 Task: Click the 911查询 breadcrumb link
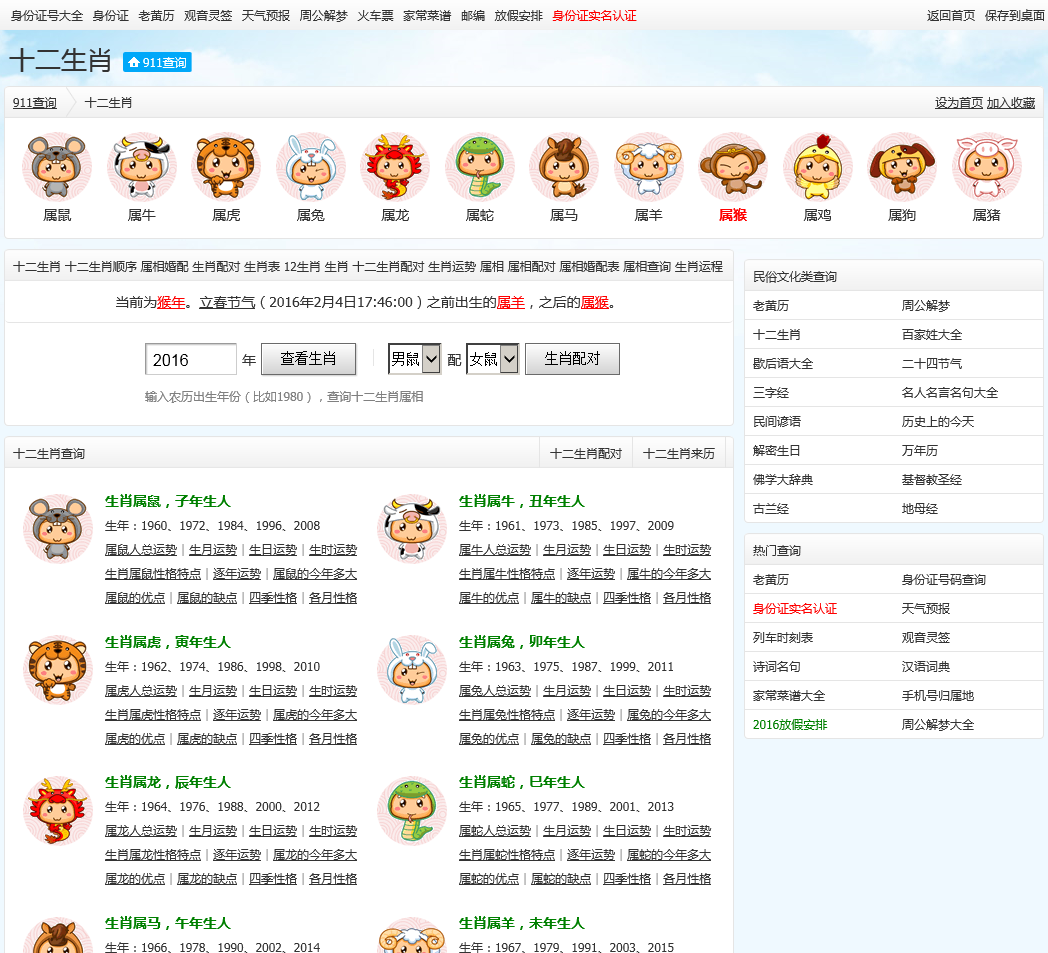click(35, 103)
